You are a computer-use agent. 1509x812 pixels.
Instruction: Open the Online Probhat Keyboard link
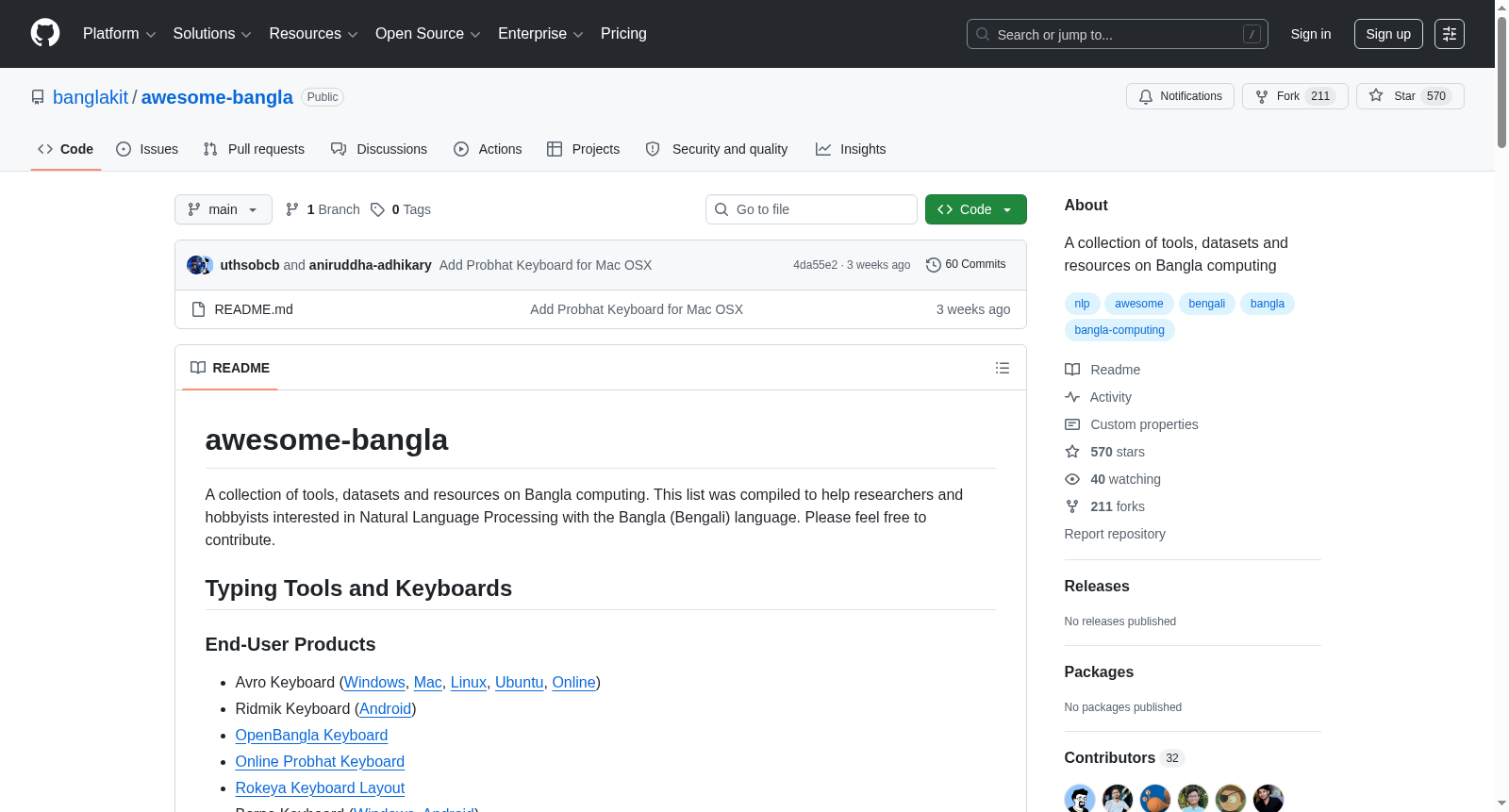[x=320, y=761]
